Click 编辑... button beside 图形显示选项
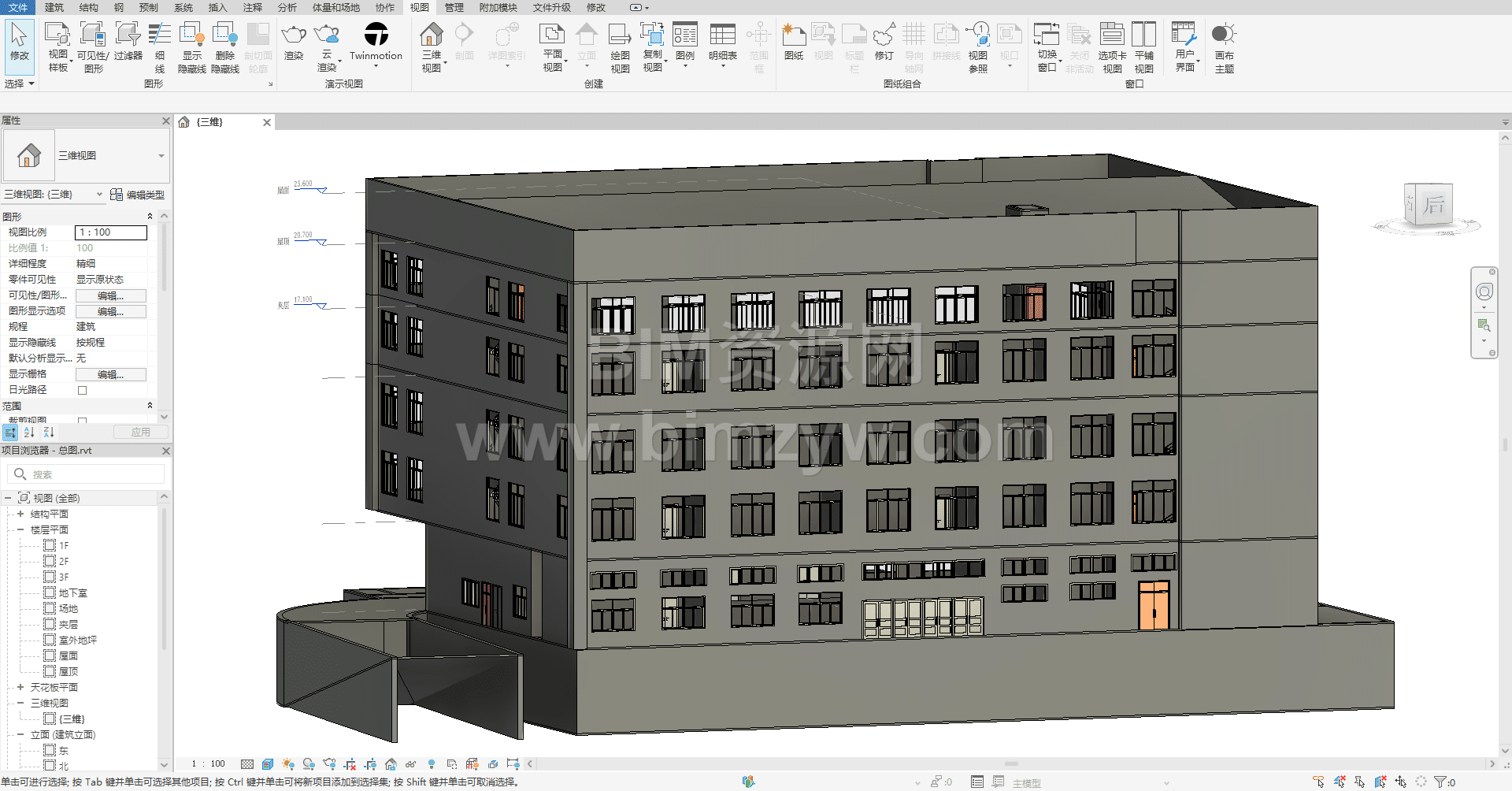This screenshot has height=791, width=1512. click(x=110, y=311)
